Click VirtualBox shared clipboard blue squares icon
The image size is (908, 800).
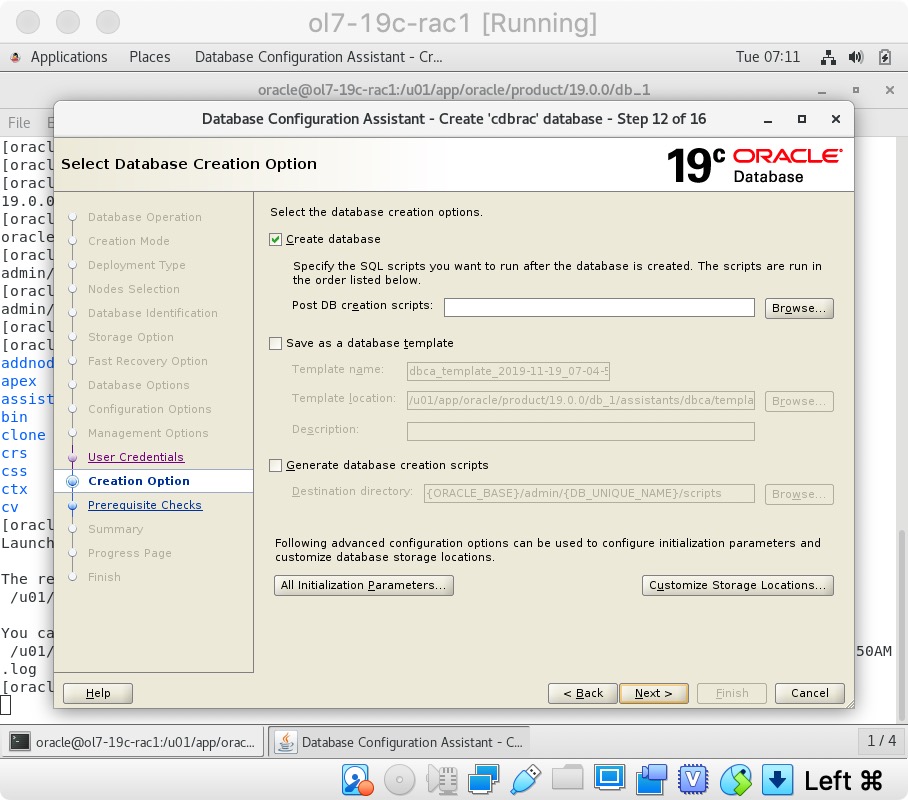point(651,780)
